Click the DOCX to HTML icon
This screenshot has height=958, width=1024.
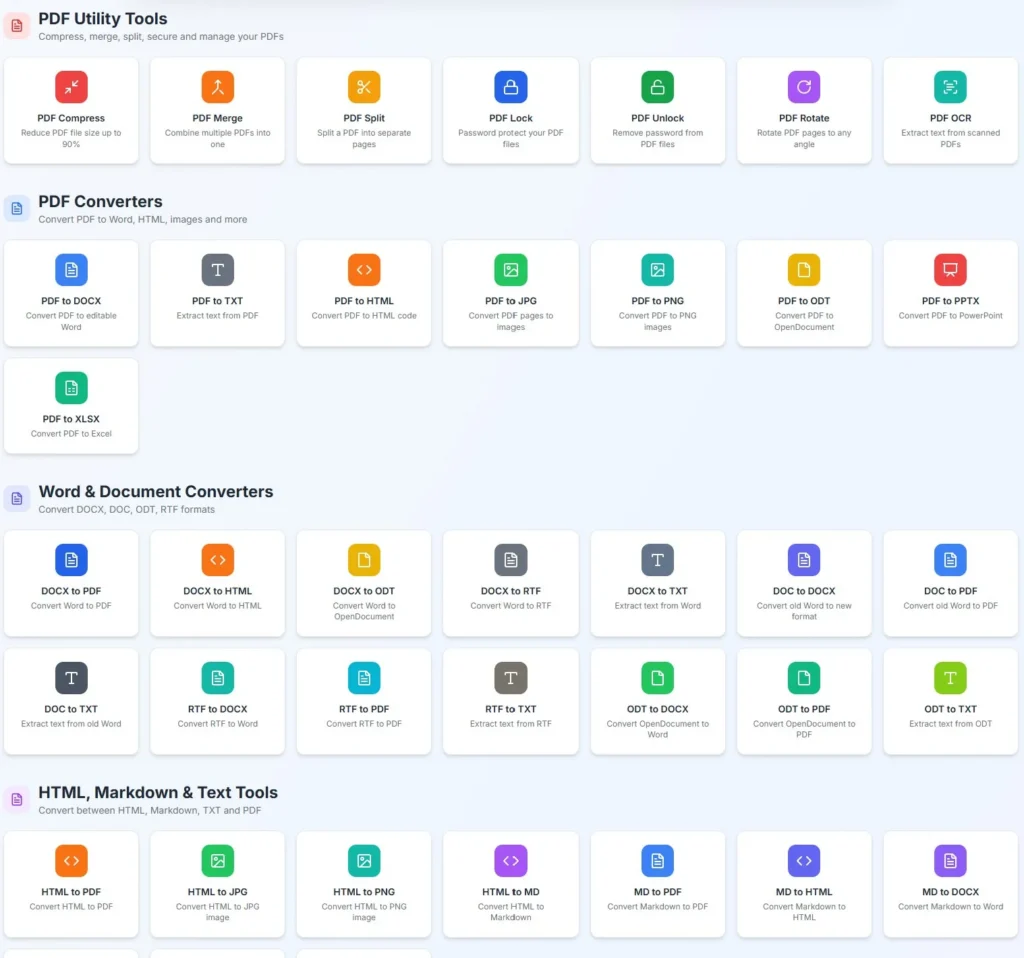[217, 560]
